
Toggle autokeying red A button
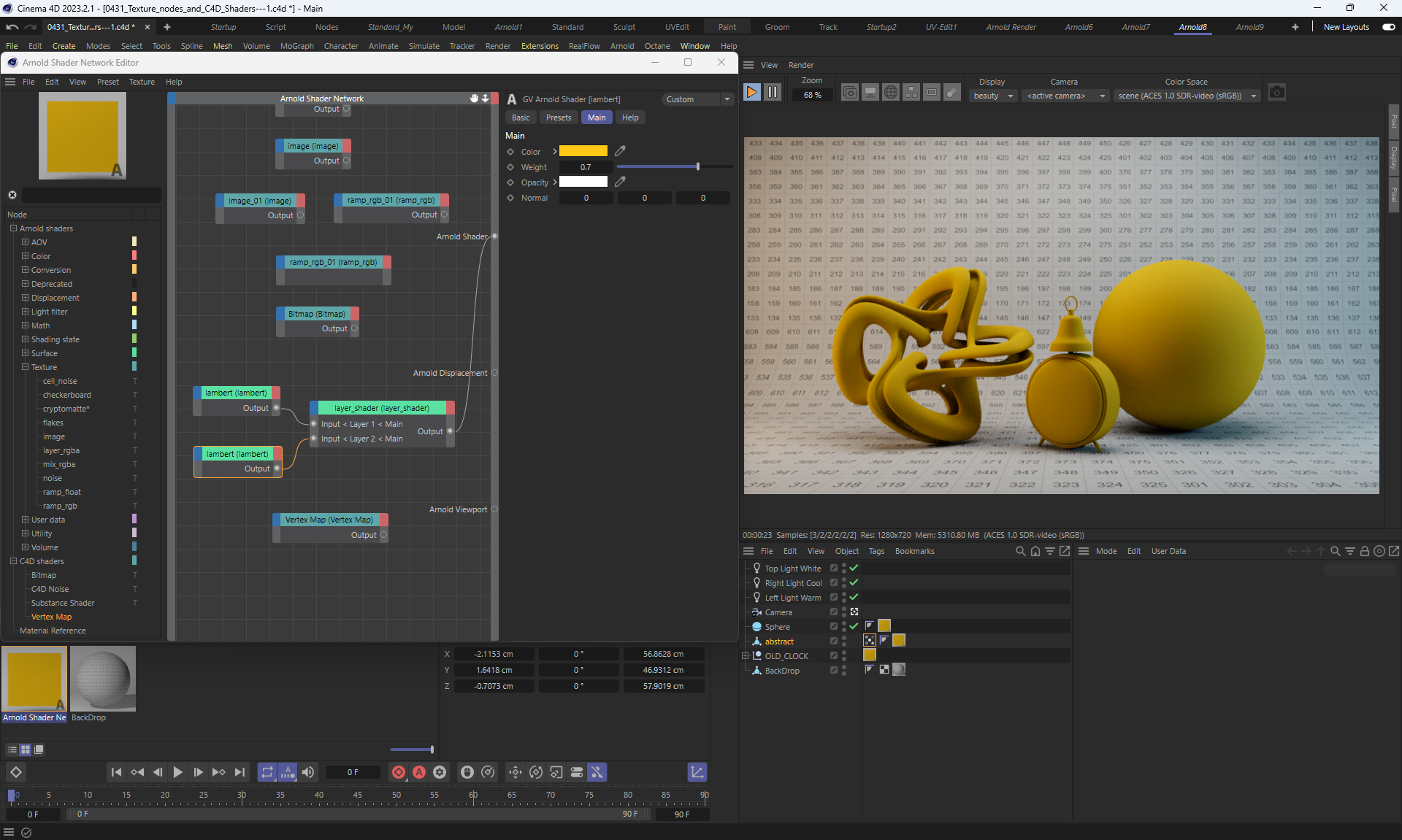tap(419, 772)
